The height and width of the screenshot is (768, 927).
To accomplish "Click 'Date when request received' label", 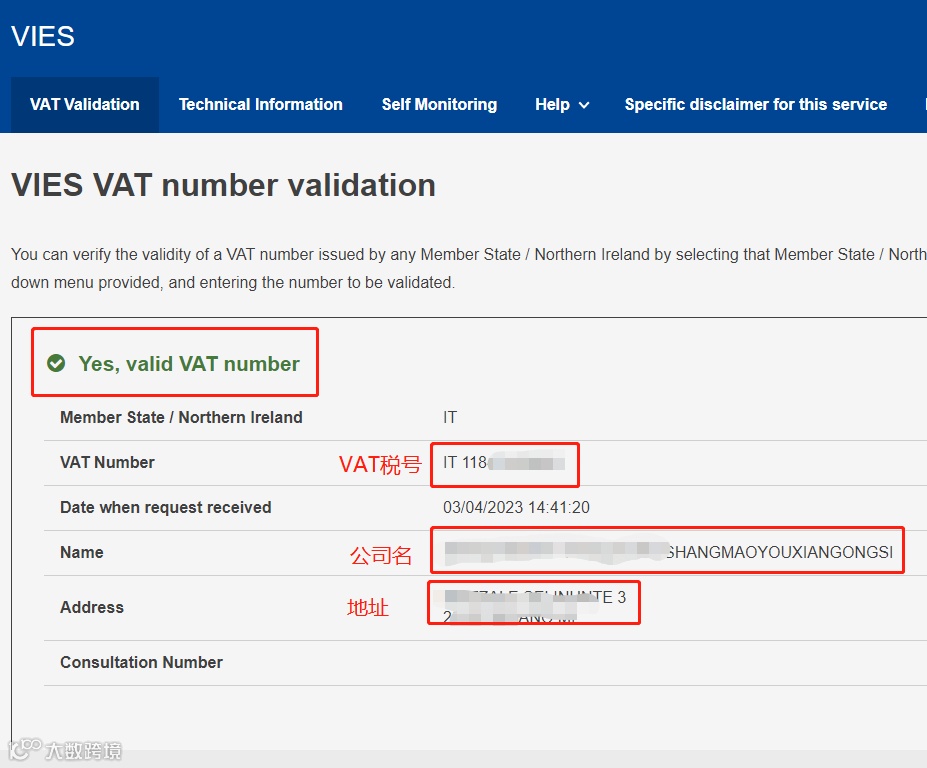I will coord(166,507).
